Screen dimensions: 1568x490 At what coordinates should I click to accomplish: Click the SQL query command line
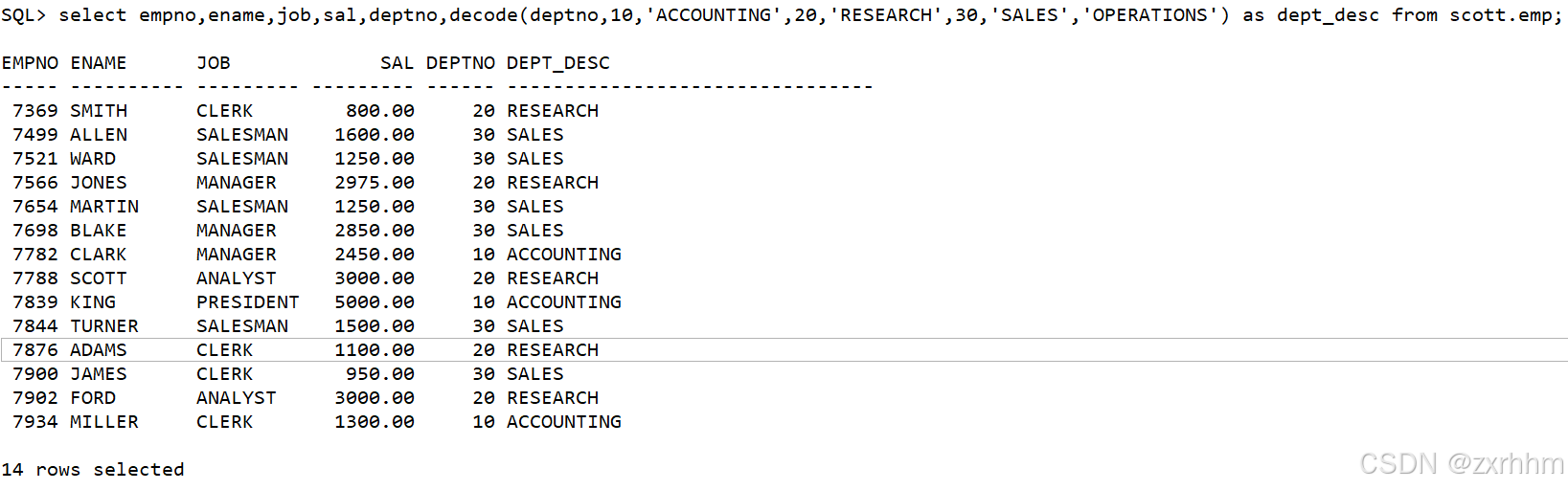[x=782, y=15]
